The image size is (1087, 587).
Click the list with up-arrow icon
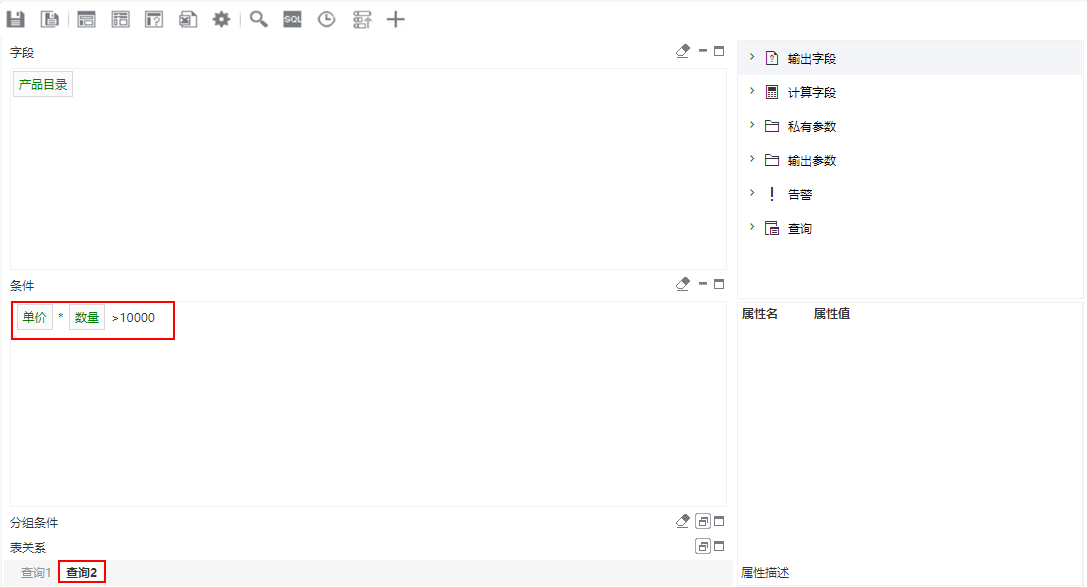(x=362, y=19)
